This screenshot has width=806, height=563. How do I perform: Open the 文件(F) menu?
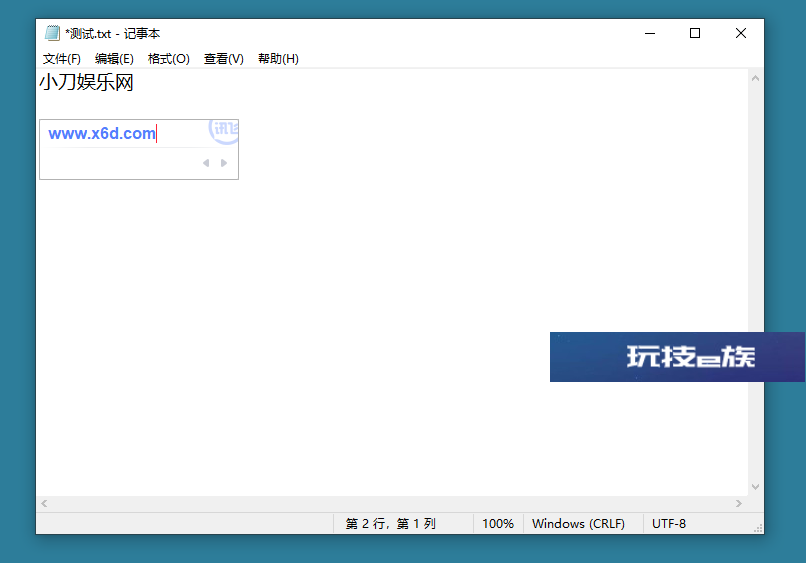coord(62,59)
